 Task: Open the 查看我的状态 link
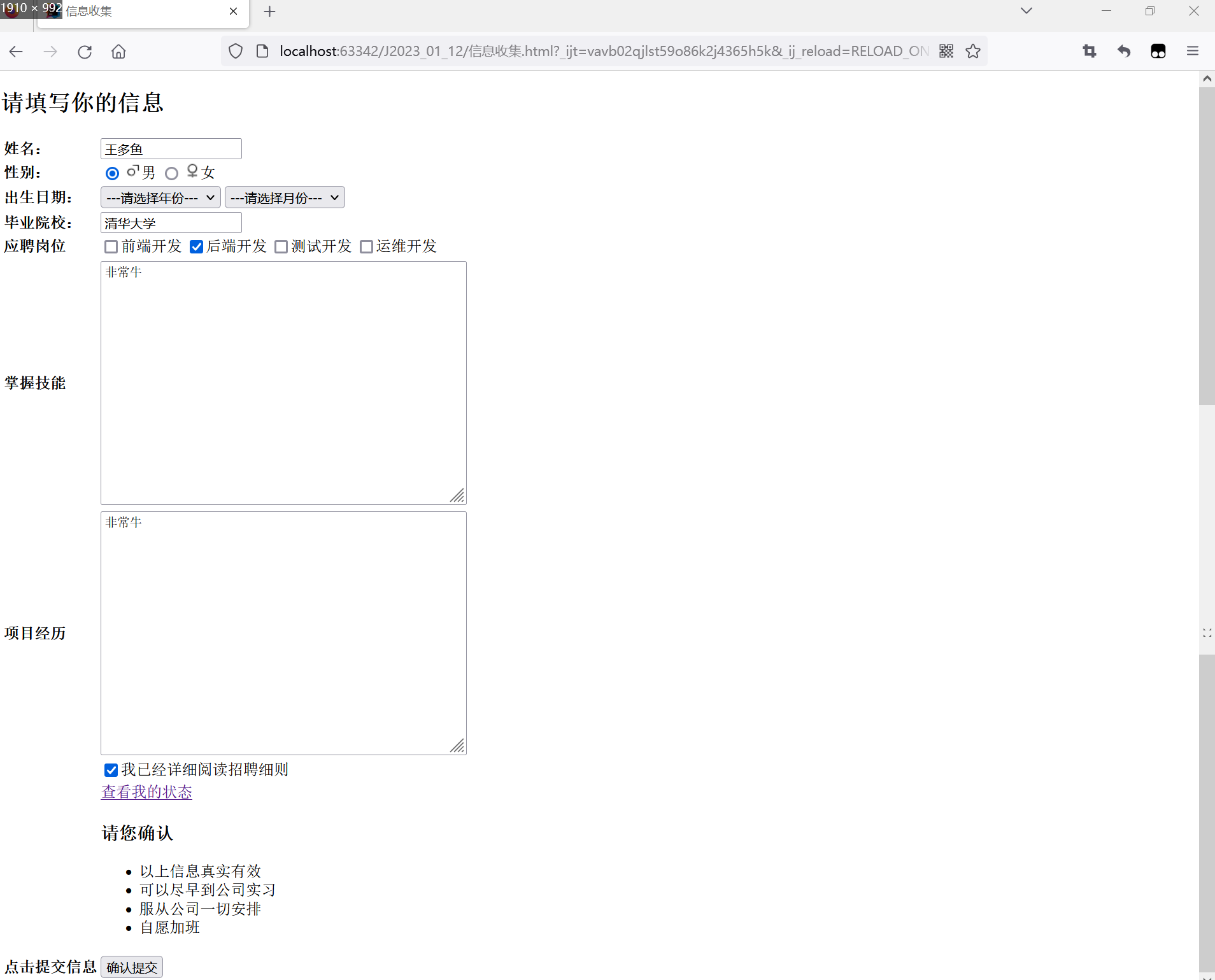click(146, 792)
